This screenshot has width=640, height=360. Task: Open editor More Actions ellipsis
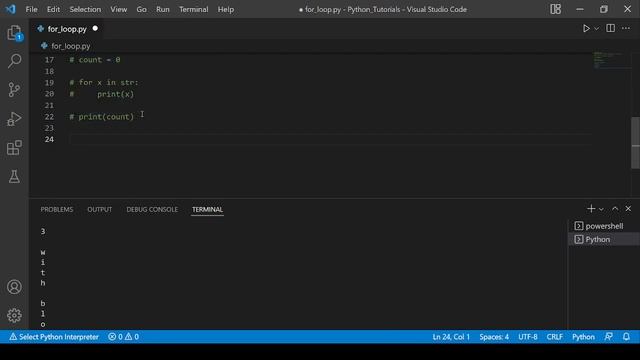(626, 28)
